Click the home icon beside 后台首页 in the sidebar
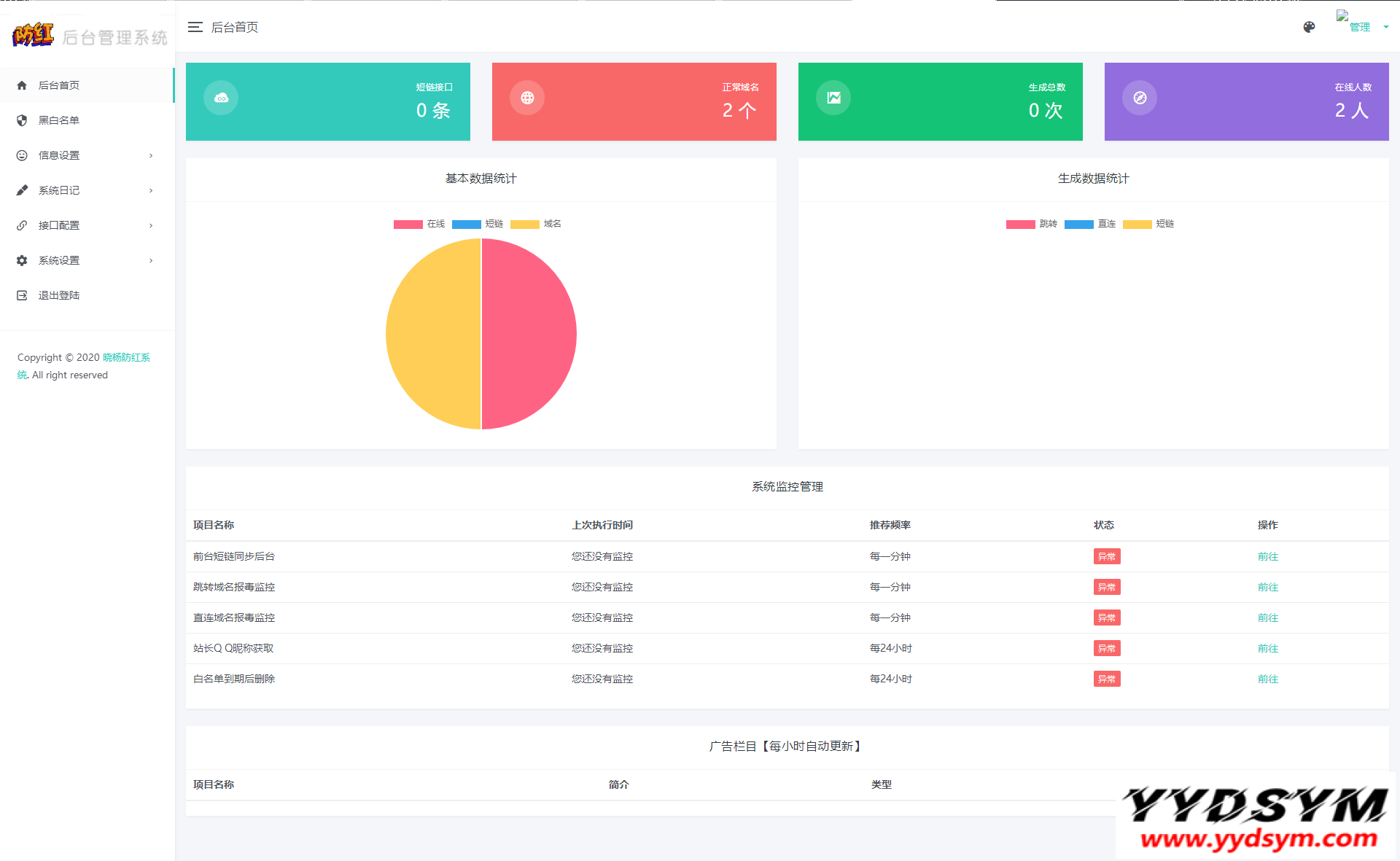This screenshot has width=1400, height=861. click(x=22, y=85)
